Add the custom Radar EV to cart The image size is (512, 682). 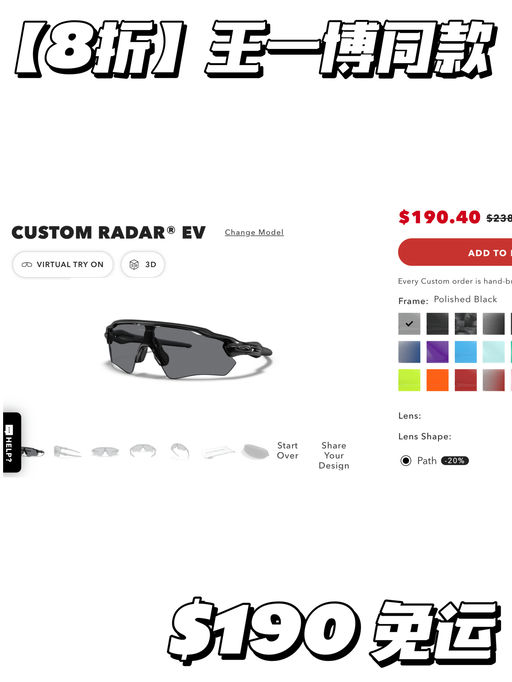455,252
